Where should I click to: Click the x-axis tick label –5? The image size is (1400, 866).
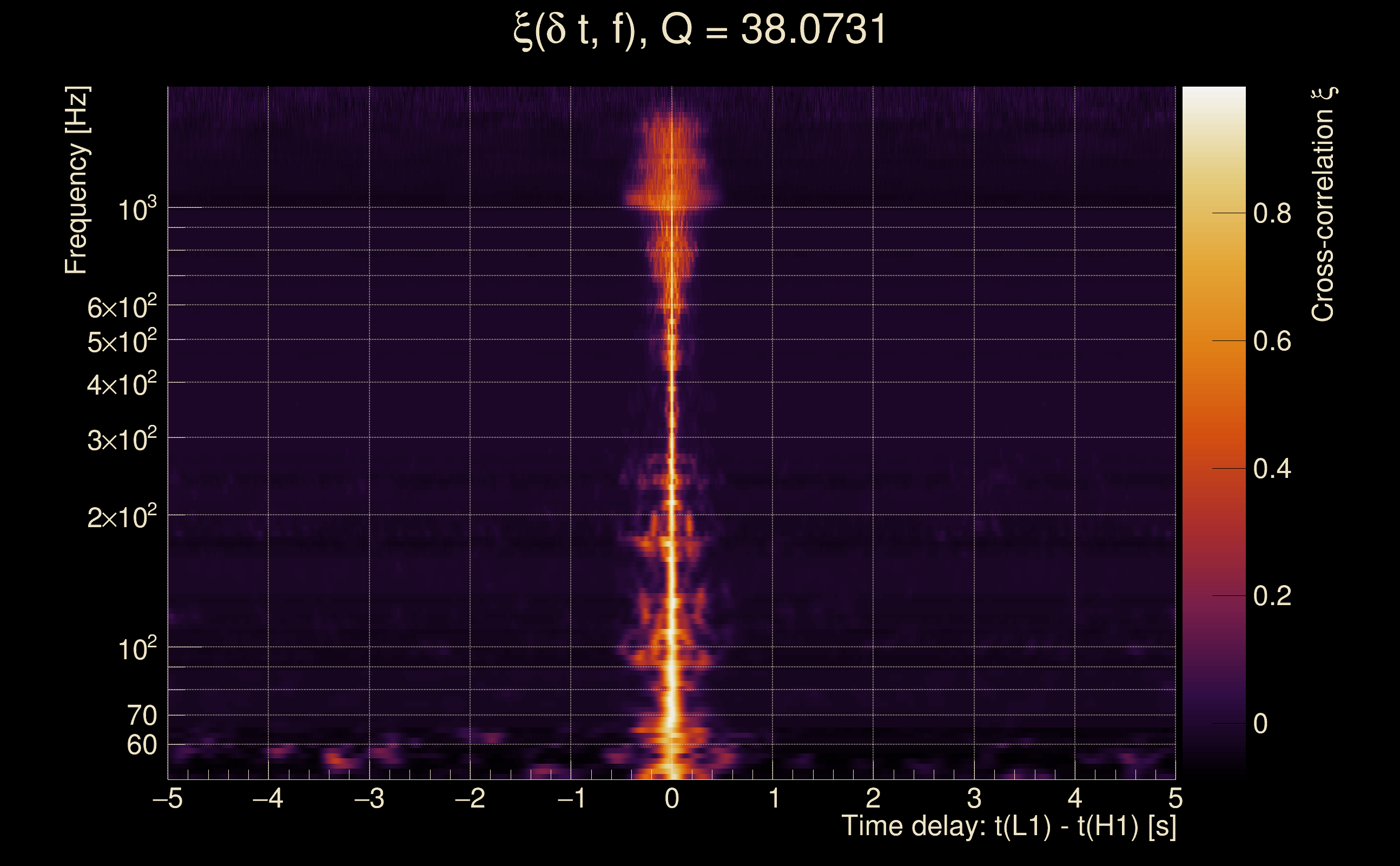(168, 798)
